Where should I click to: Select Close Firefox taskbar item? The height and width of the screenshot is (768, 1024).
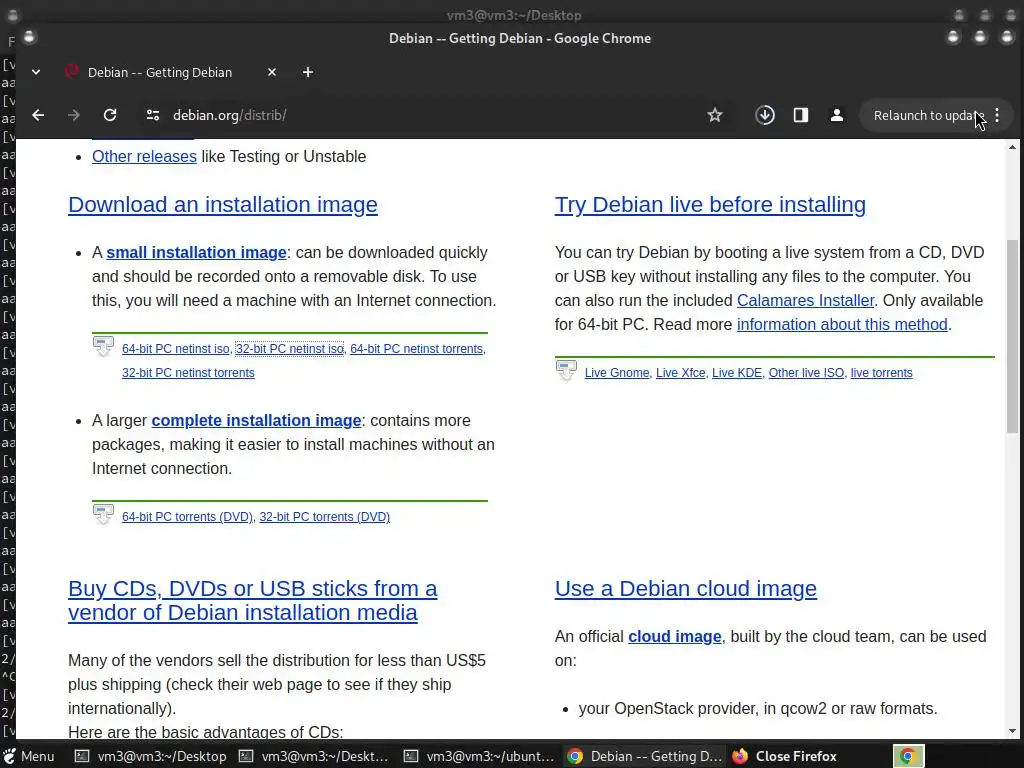pyautogui.click(x=784, y=756)
